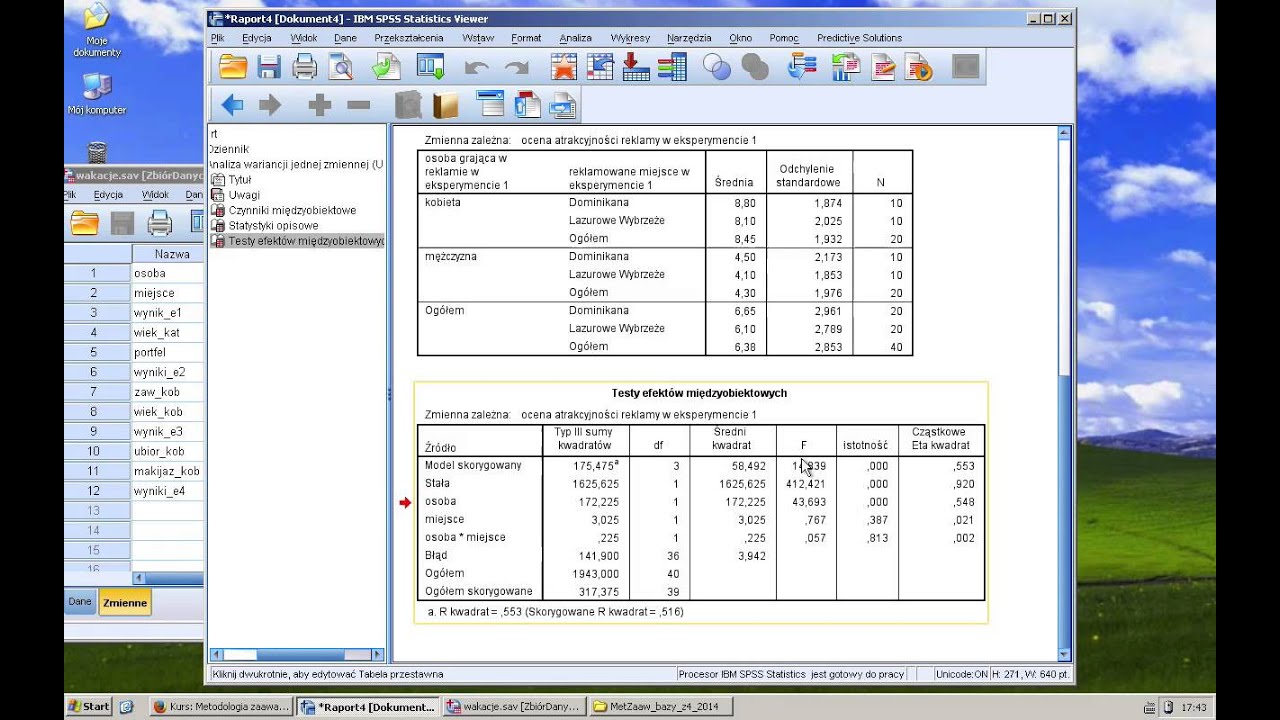Save the report using the floppy disk icon

pos(268,67)
